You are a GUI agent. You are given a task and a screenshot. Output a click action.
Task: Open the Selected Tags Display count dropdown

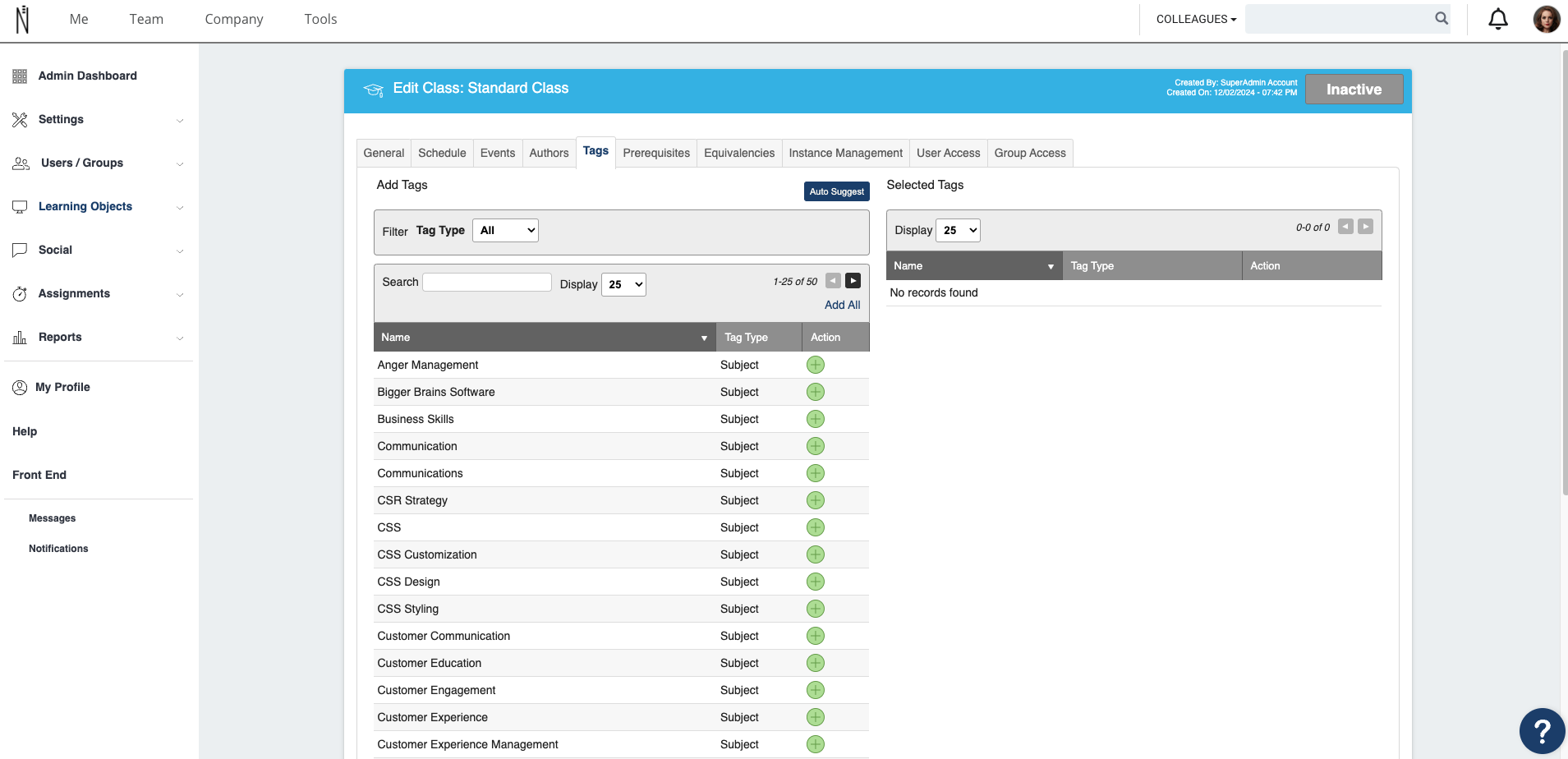[958, 231]
